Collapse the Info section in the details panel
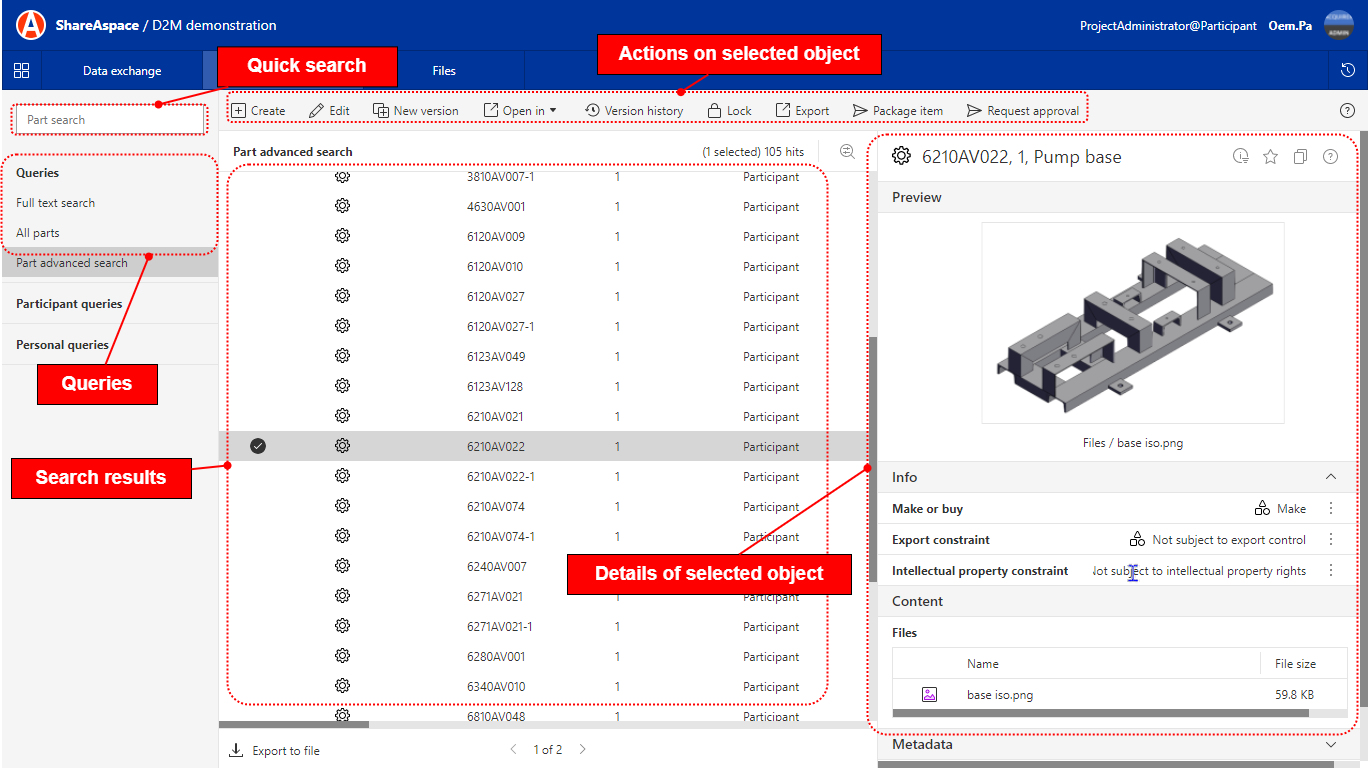This screenshot has height=769, width=1369. (1330, 477)
